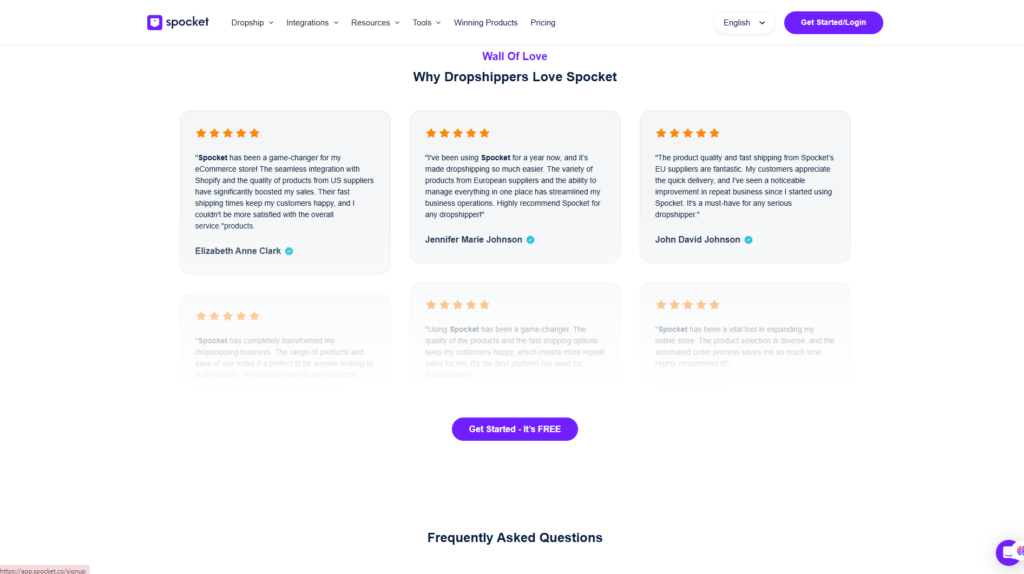Click star rating on John David Johnson review
The height and width of the screenshot is (574, 1024).
687,133
